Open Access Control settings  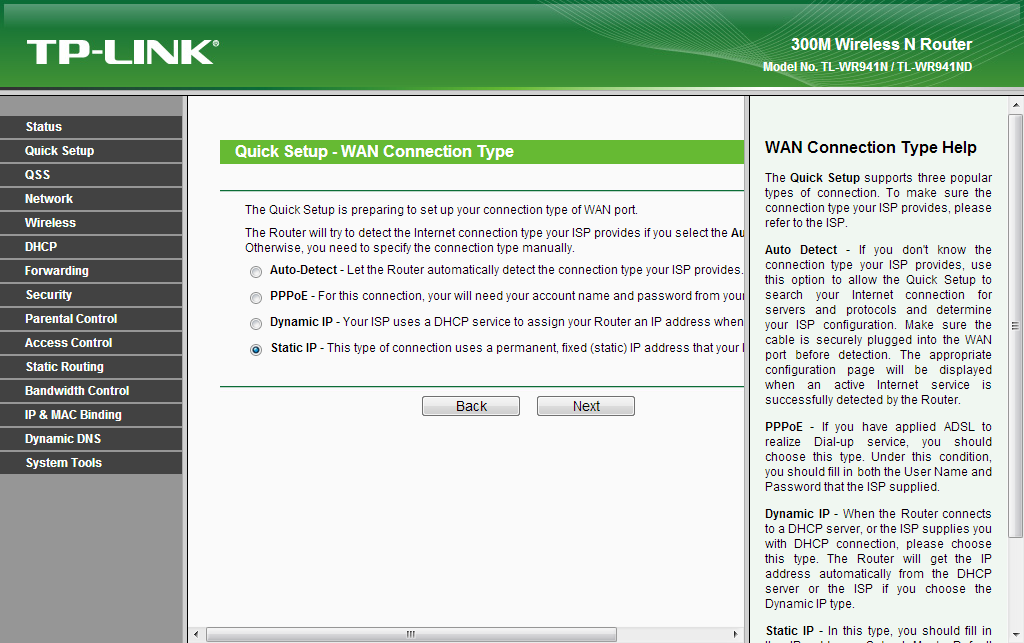[x=91, y=343]
